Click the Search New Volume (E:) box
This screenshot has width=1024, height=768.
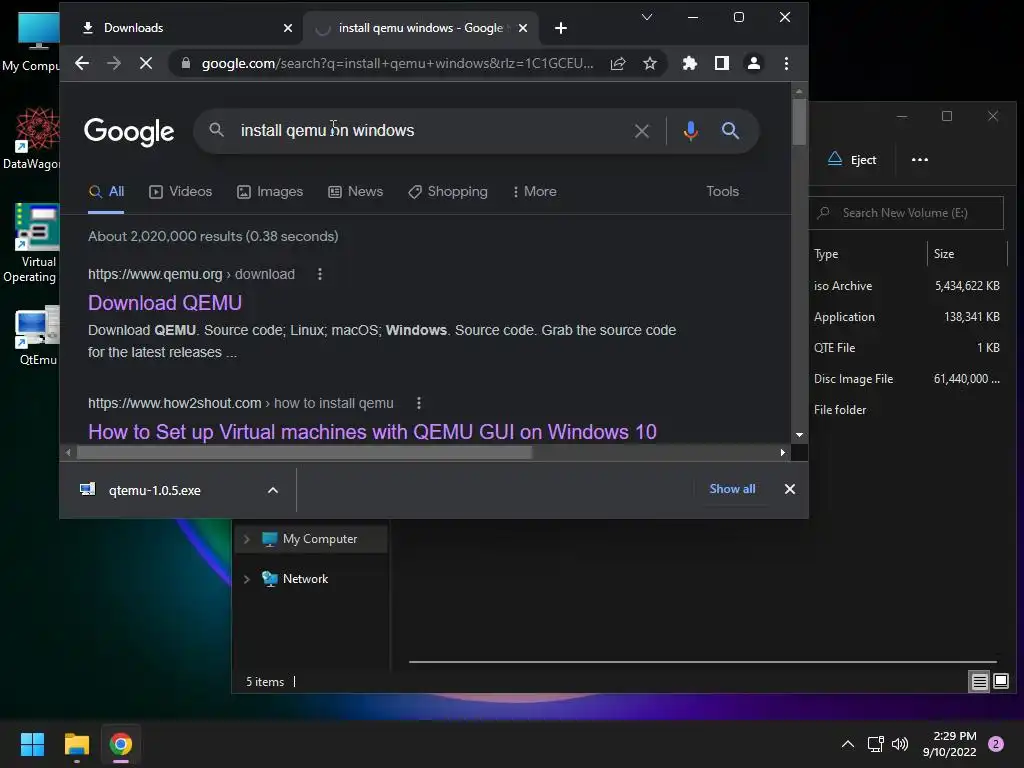(x=906, y=213)
